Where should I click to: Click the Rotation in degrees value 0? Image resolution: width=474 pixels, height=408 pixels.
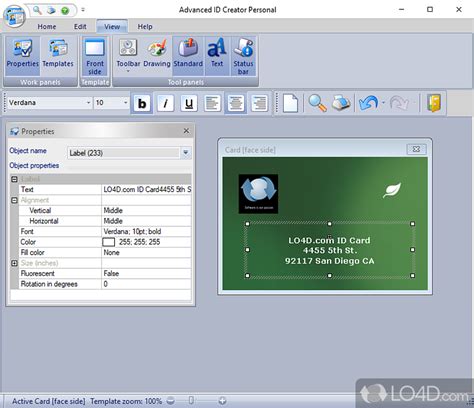click(x=146, y=284)
